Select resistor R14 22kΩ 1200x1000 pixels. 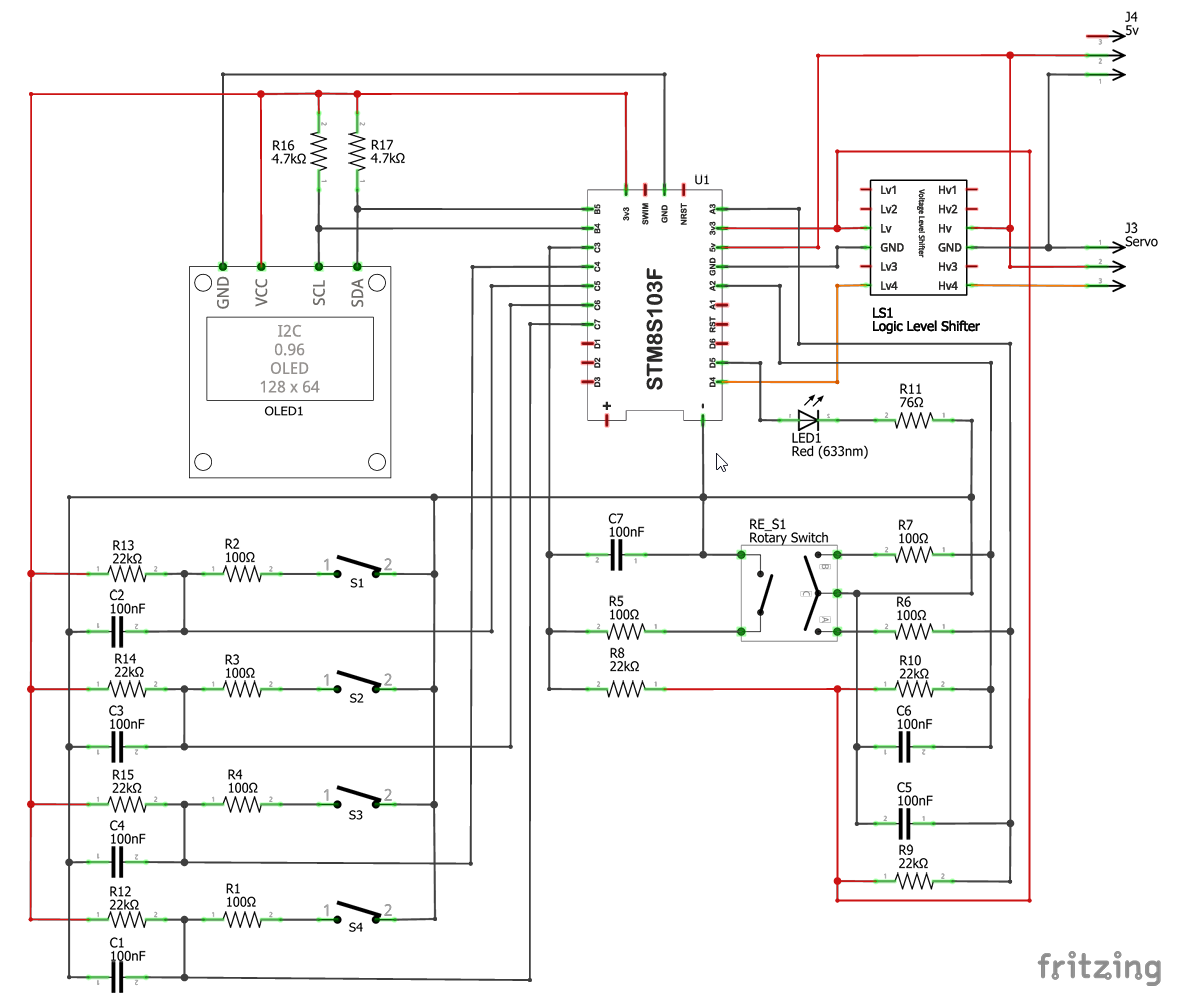point(127,689)
